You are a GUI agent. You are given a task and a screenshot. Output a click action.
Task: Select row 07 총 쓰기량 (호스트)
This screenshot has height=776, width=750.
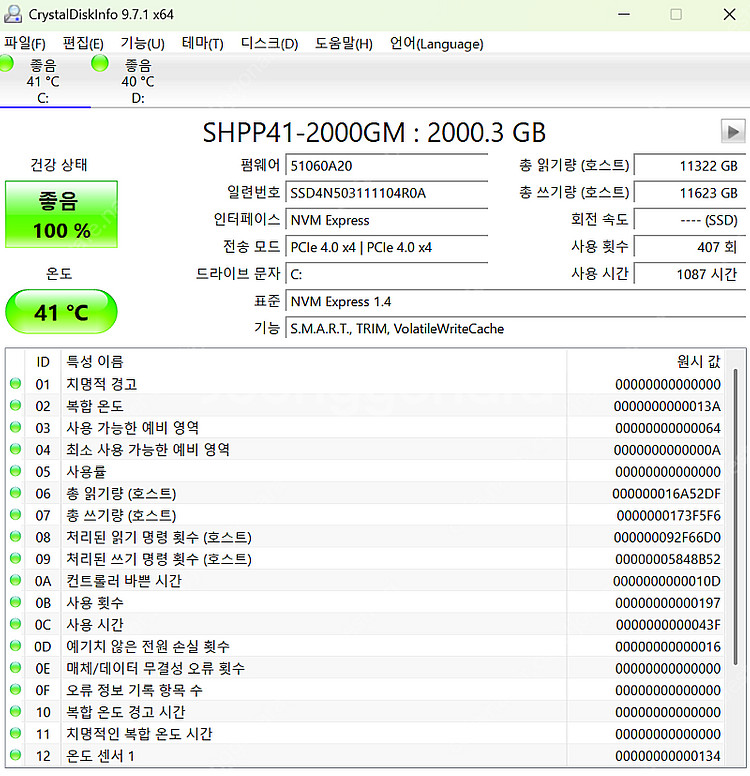click(365, 515)
